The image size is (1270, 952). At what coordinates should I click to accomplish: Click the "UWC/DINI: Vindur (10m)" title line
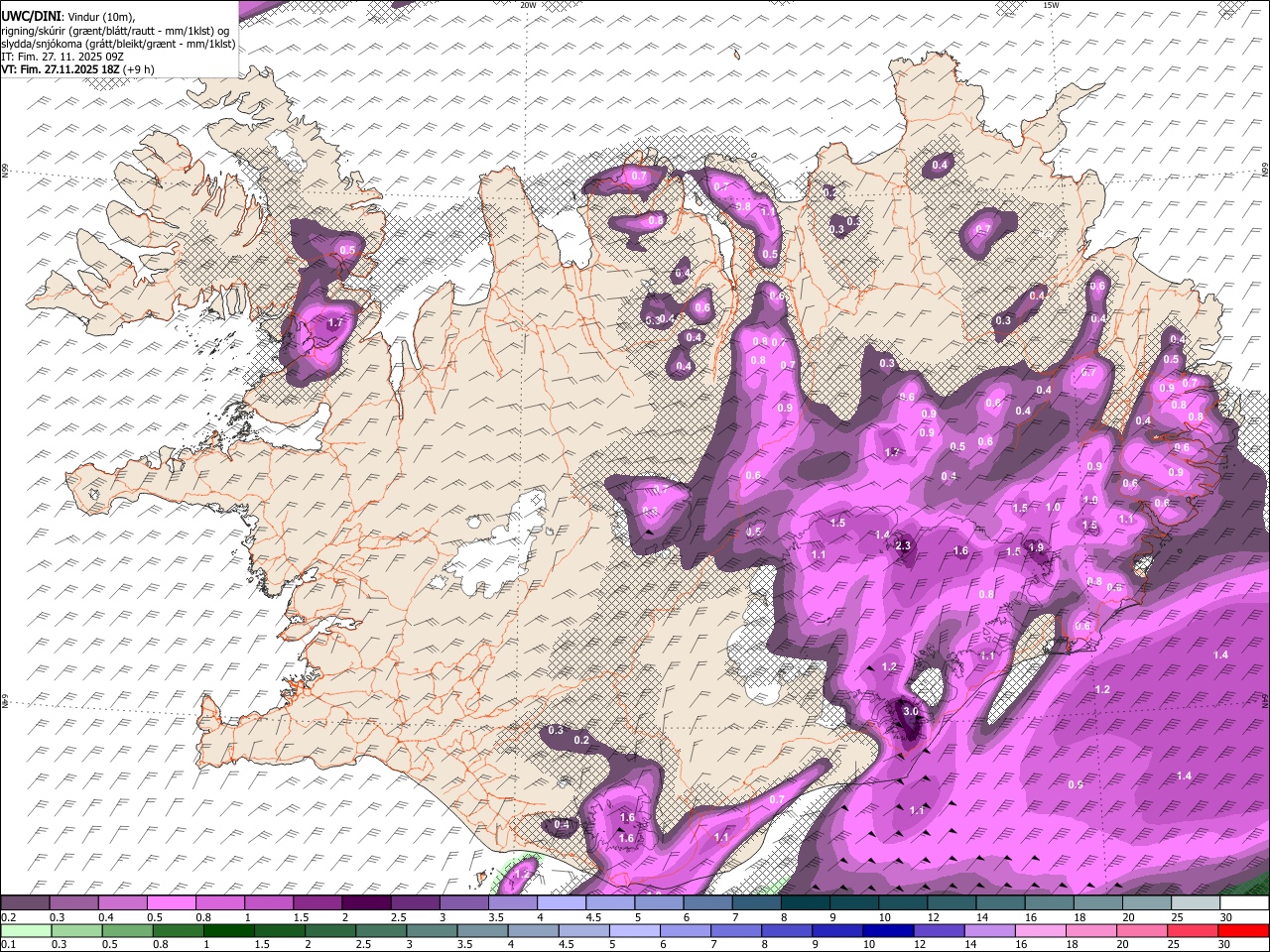coord(67,17)
